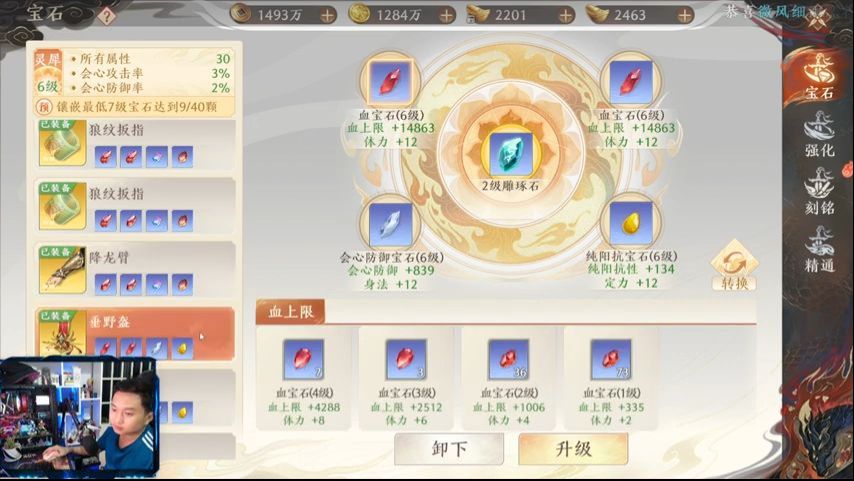Click plus next to 2463 ingots

click(x=684, y=15)
